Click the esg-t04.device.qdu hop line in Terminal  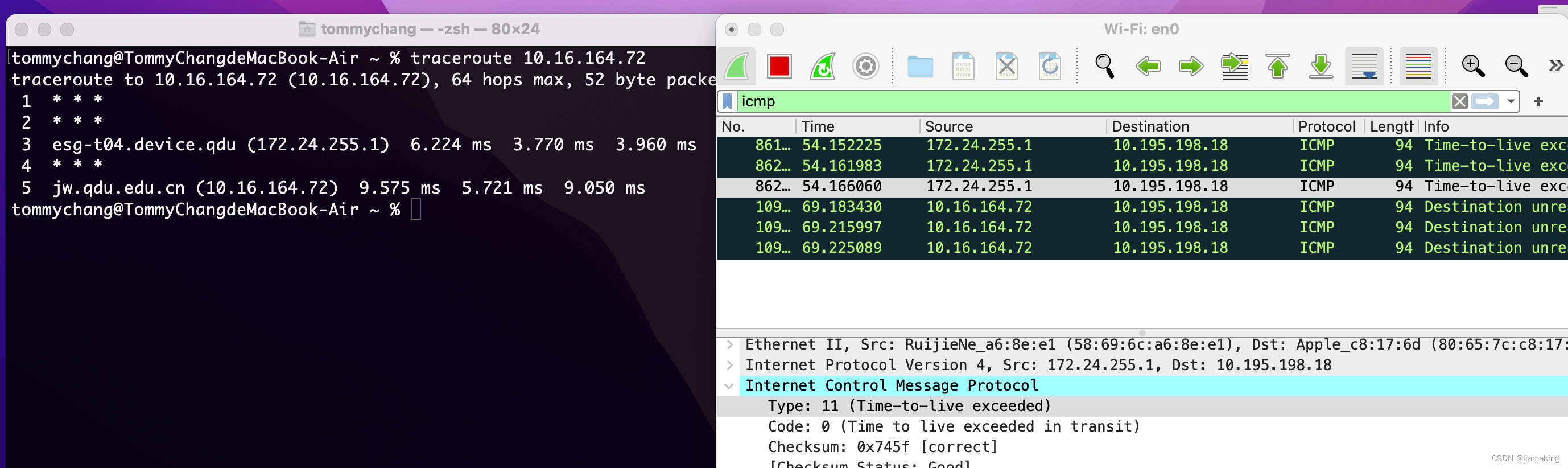359,145
